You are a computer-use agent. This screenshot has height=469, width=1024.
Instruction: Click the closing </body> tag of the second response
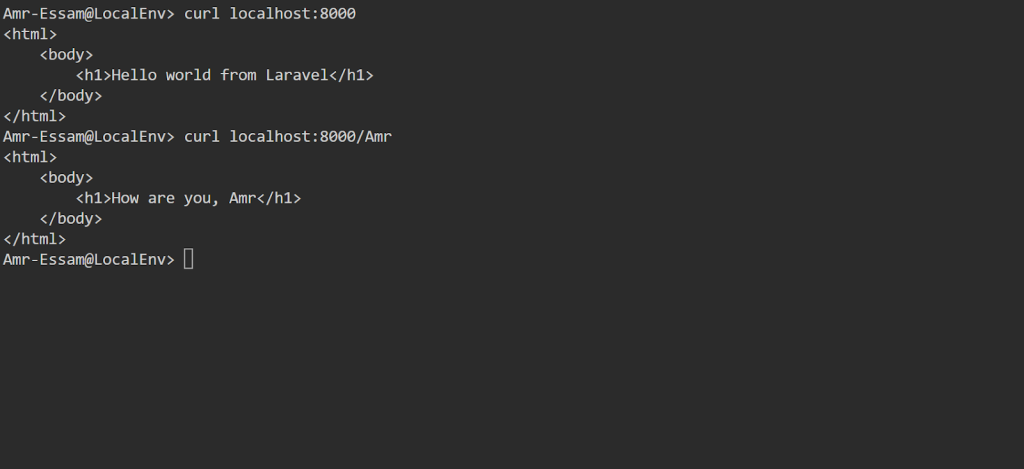click(x=71, y=219)
